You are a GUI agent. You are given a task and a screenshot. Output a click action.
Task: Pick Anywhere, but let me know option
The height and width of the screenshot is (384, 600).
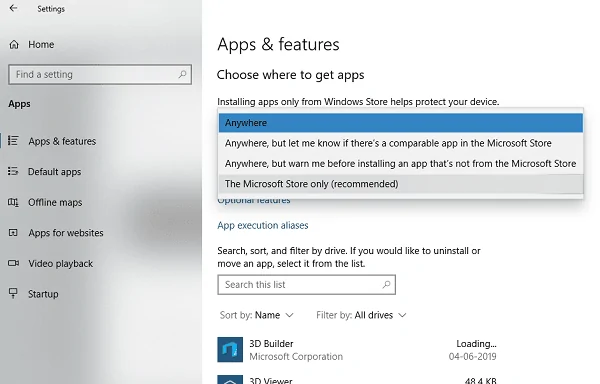(401, 143)
